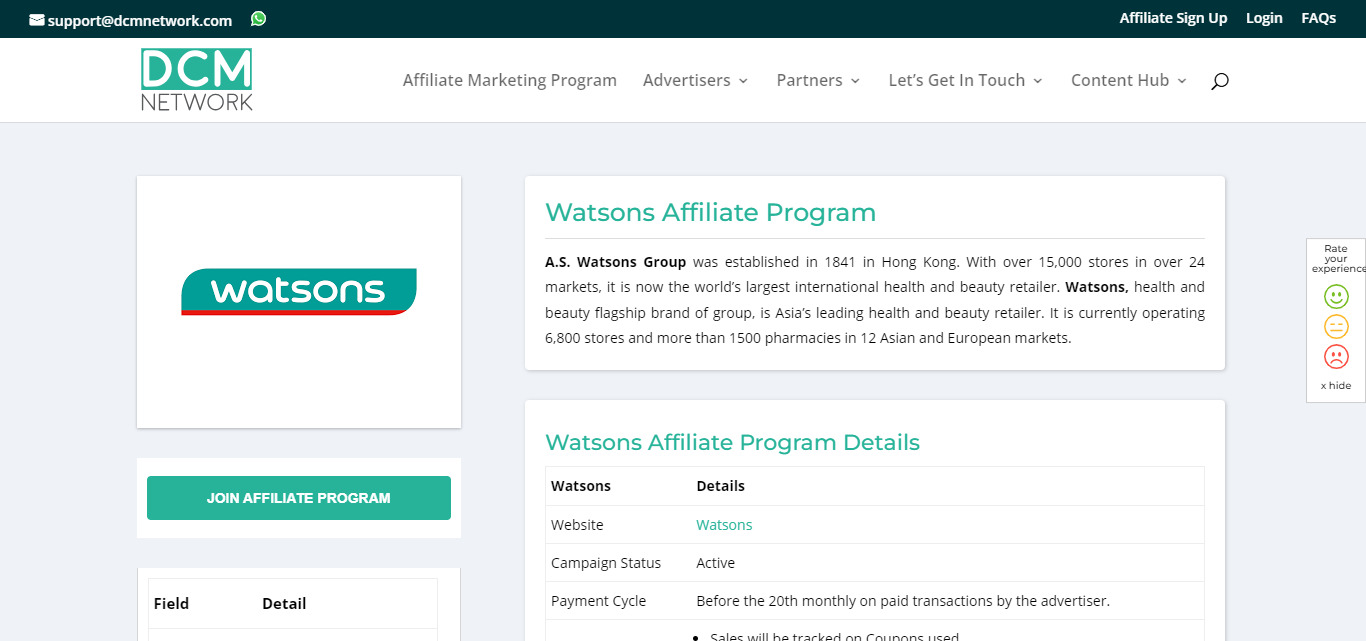
Task: Click the email envelope icon in the top bar
Action: tap(34, 18)
